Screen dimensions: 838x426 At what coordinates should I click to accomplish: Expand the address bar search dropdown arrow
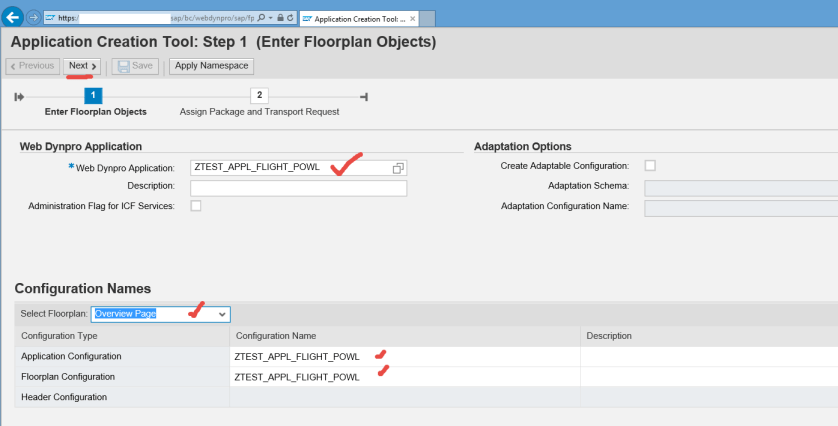tap(269, 18)
